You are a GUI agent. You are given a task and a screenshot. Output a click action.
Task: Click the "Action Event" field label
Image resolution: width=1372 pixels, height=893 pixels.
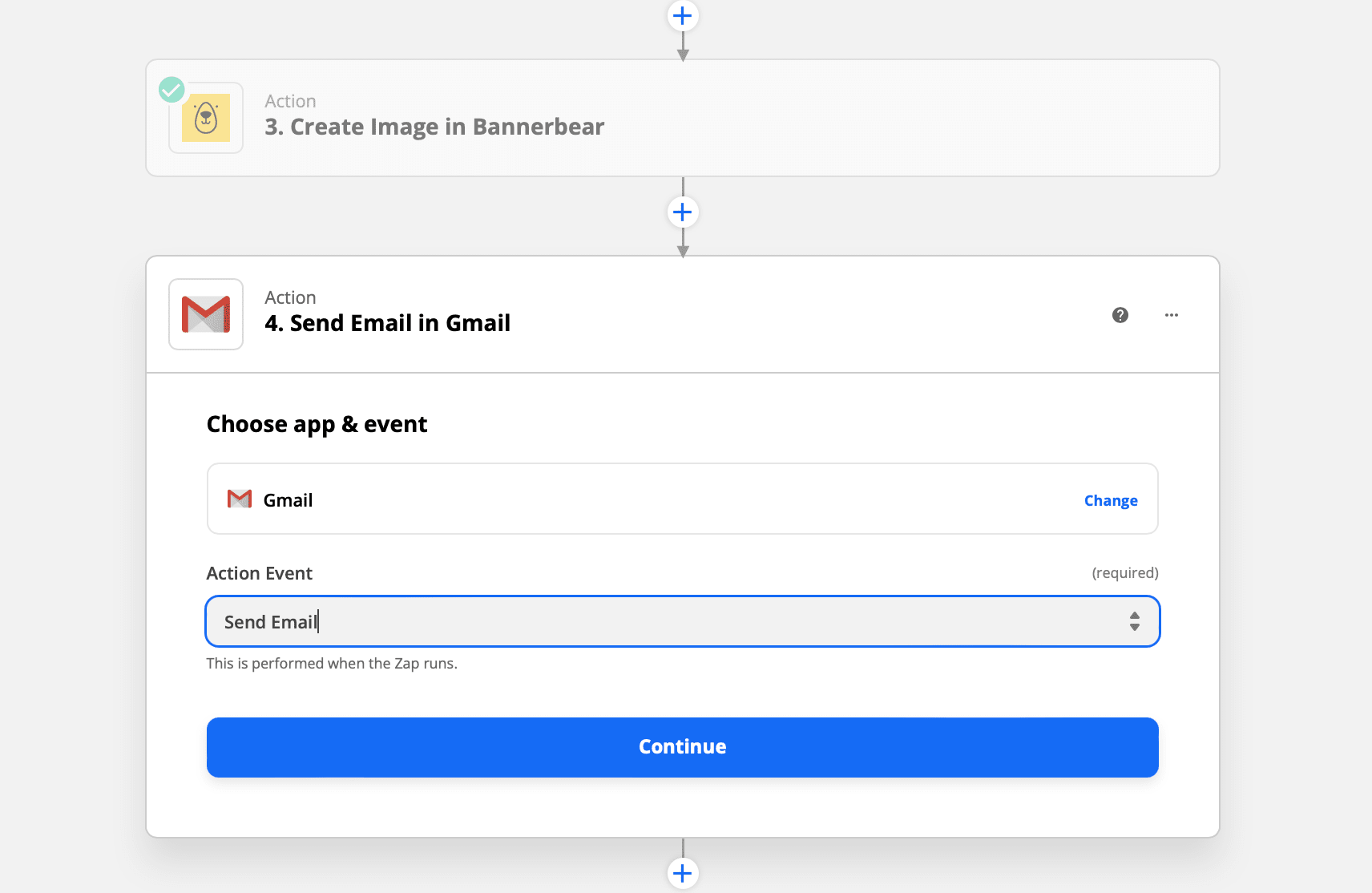[x=259, y=573]
